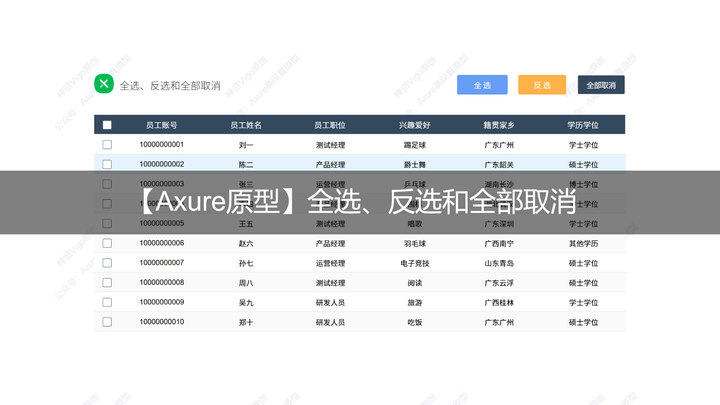Click the blue 全选 button
The image size is (720, 405).
pyautogui.click(x=482, y=85)
